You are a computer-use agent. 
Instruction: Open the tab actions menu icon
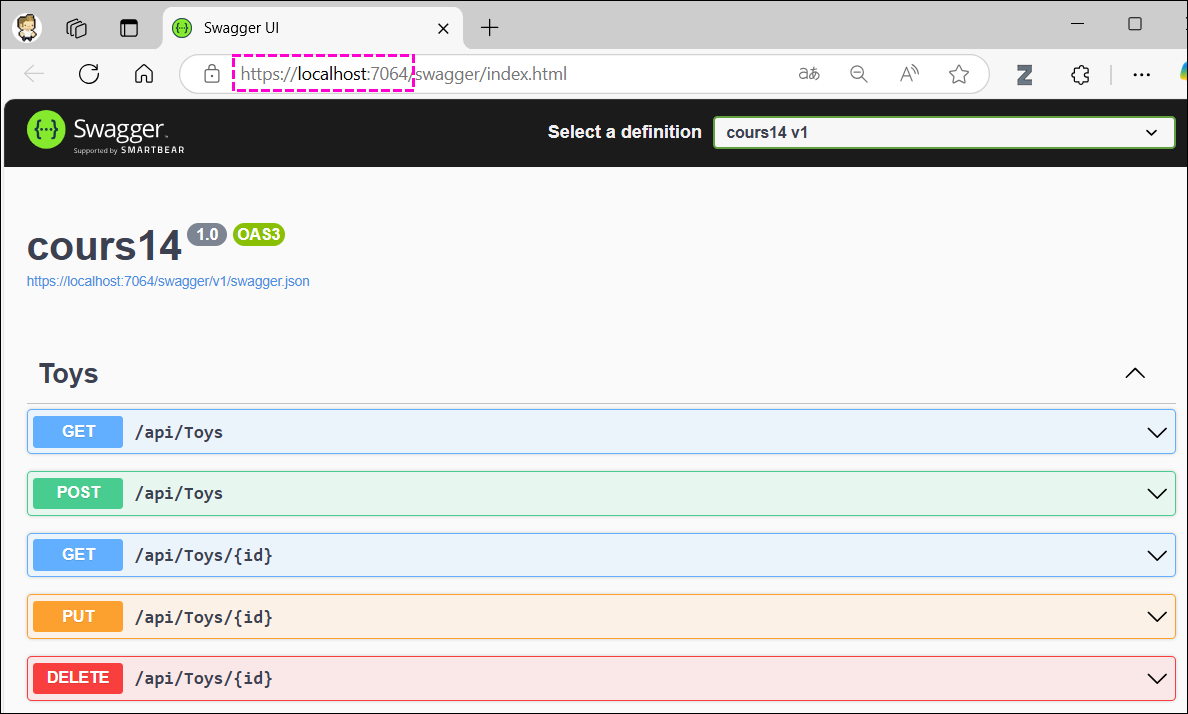(x=129, y=28)
